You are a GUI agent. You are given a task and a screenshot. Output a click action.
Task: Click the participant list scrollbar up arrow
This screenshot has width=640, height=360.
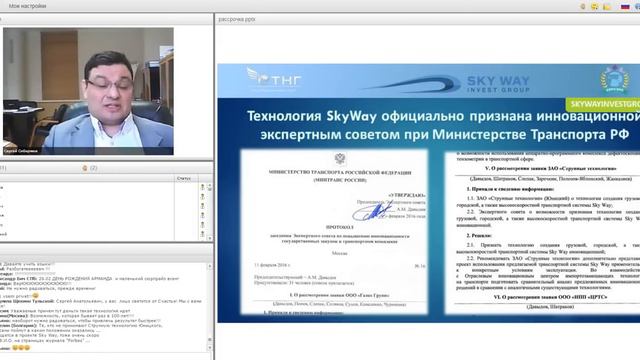point(210,186)
